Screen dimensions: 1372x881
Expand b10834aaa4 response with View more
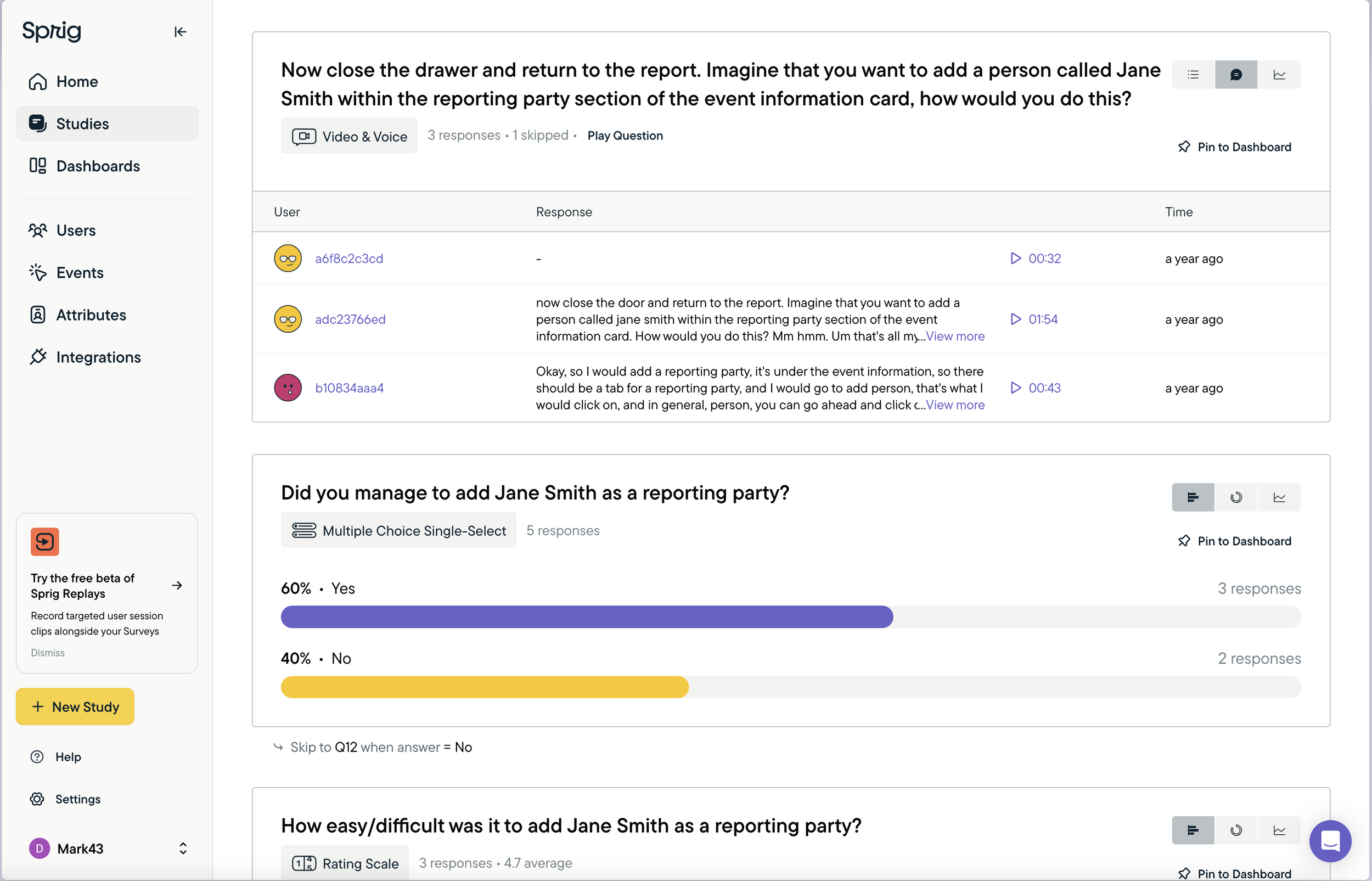click(955, 405)
